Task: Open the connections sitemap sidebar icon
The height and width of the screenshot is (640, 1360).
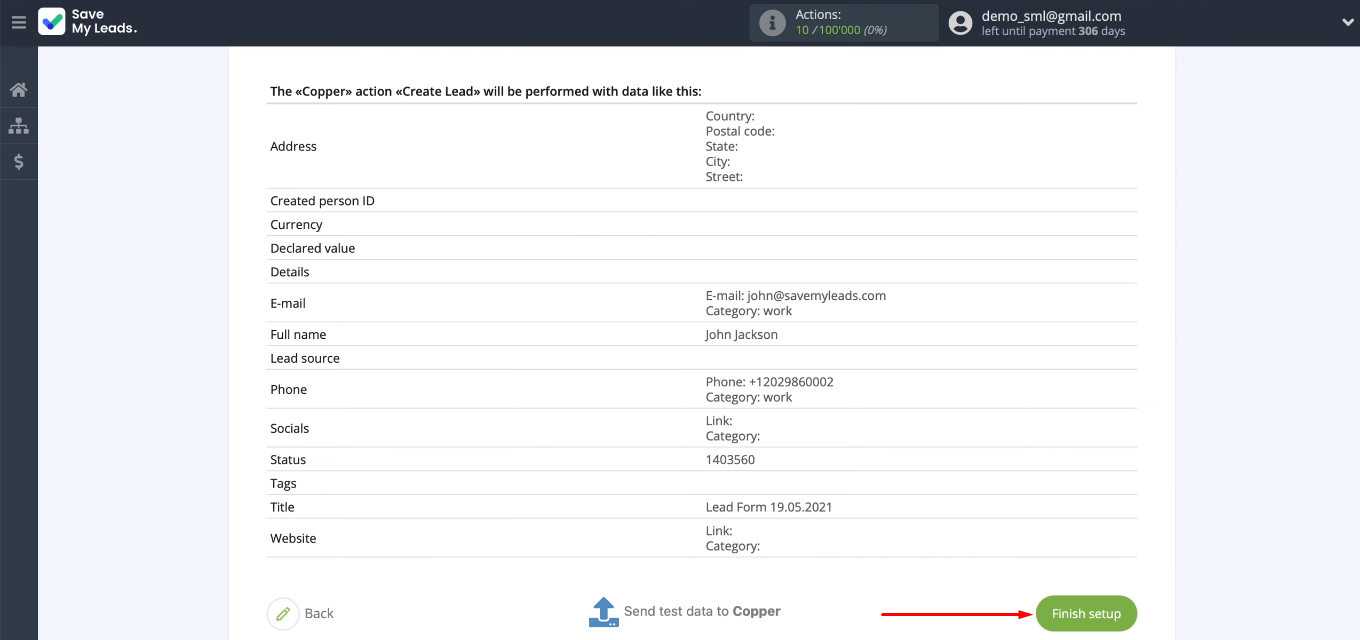Action: coord(18,126)
